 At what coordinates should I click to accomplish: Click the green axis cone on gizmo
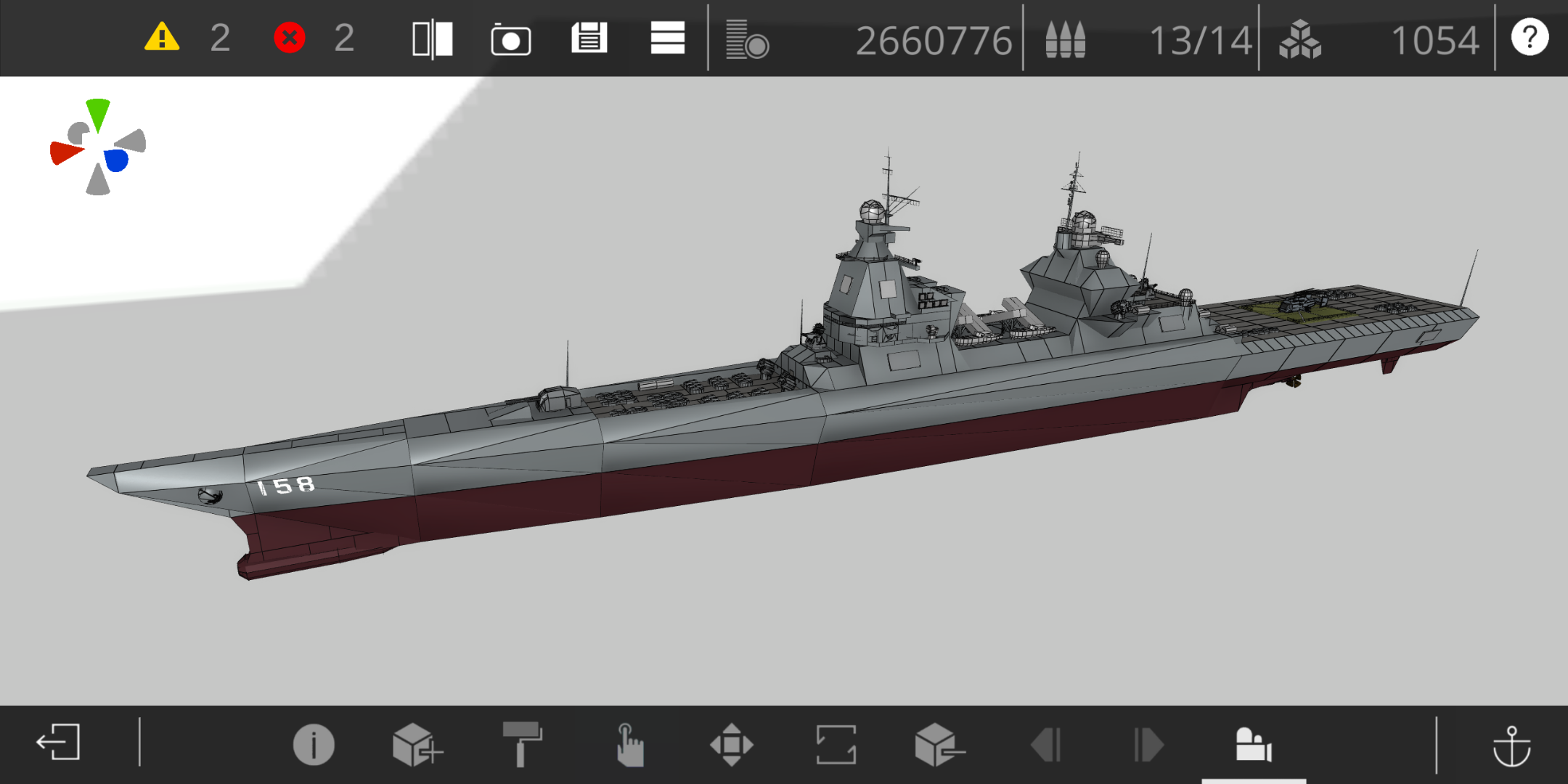point(98,115)
